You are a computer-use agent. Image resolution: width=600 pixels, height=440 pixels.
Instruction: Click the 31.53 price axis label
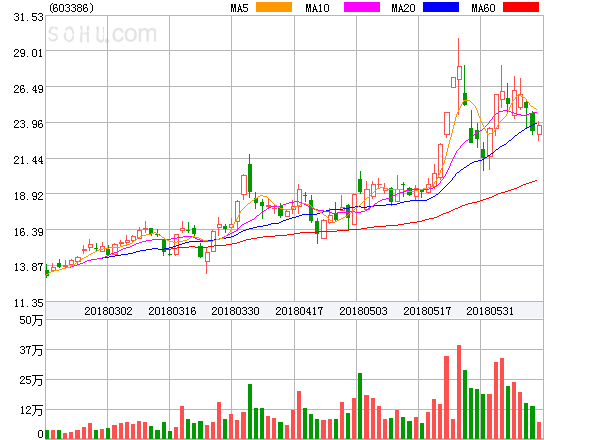click(28, 17)
